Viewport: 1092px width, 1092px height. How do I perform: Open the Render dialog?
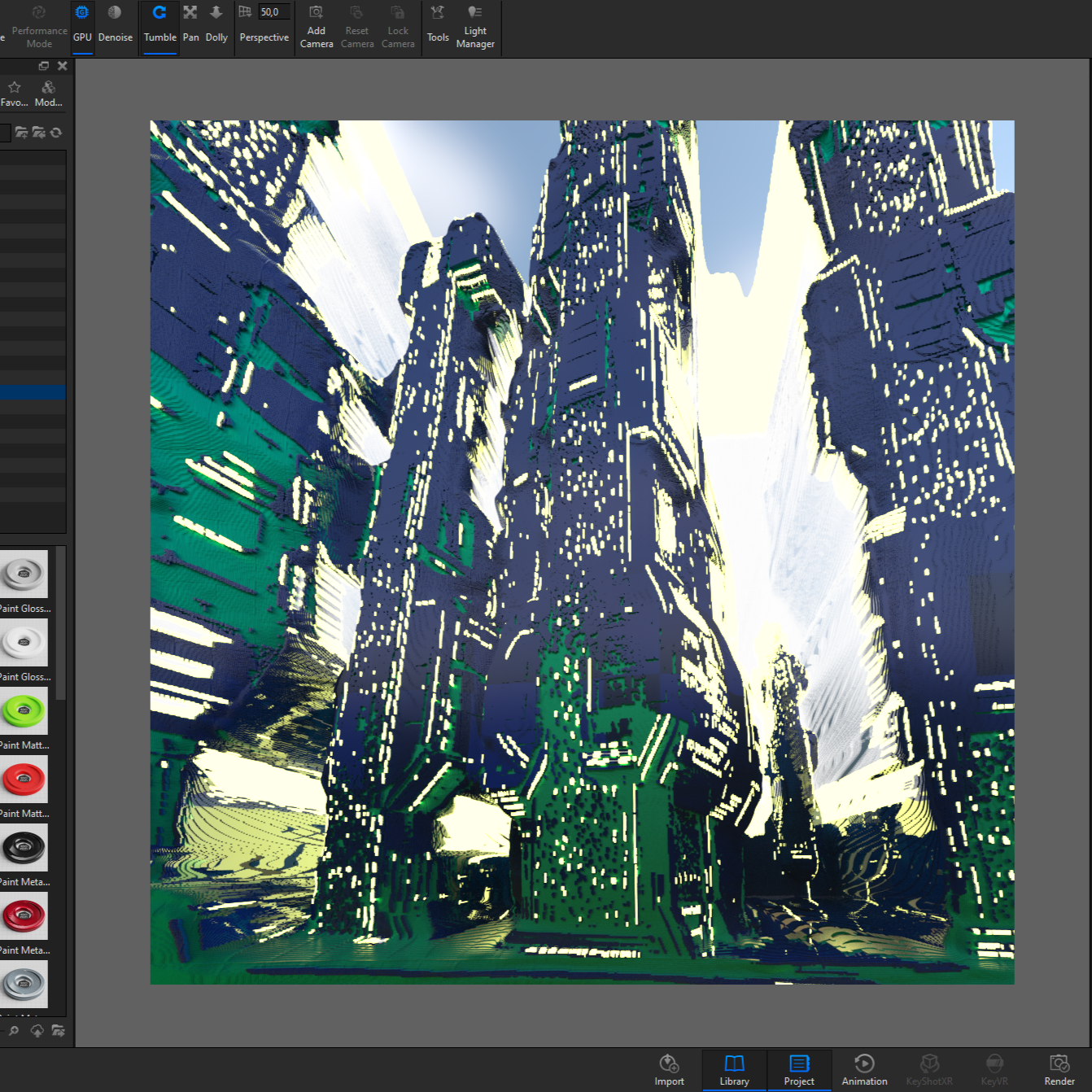point(1059,1070)
